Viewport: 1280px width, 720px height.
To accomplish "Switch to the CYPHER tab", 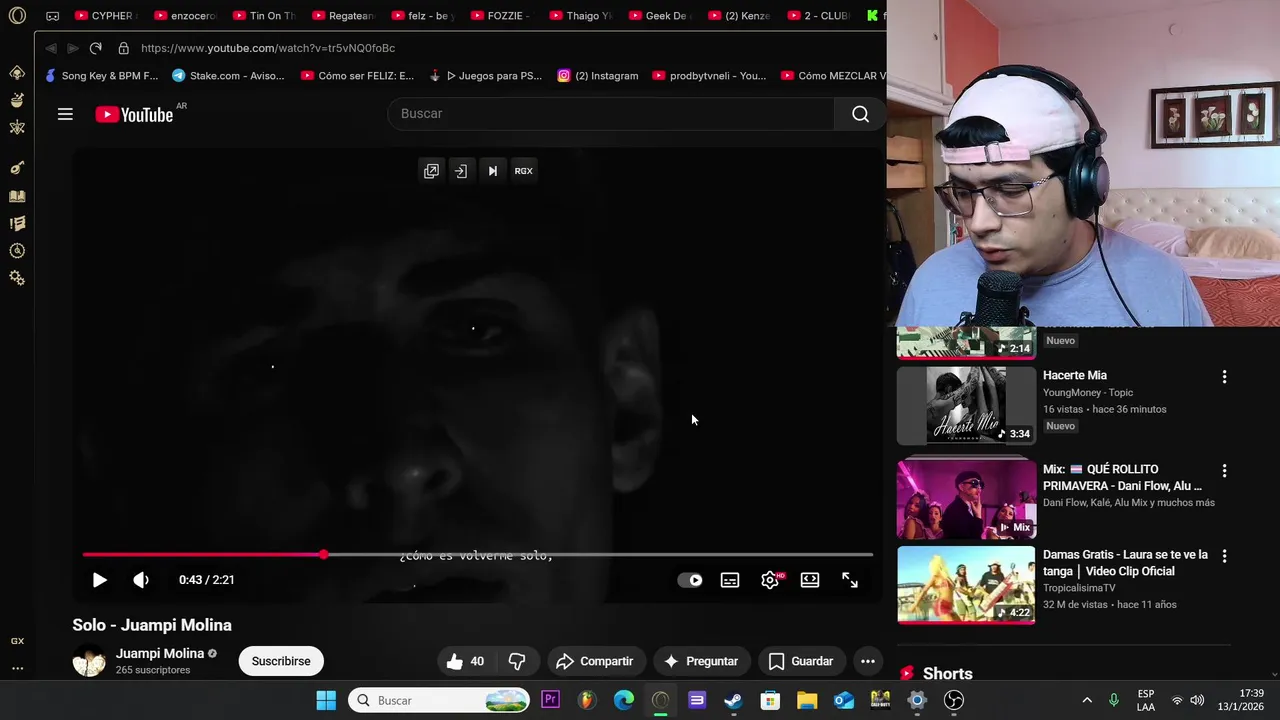I will (105, 16).
